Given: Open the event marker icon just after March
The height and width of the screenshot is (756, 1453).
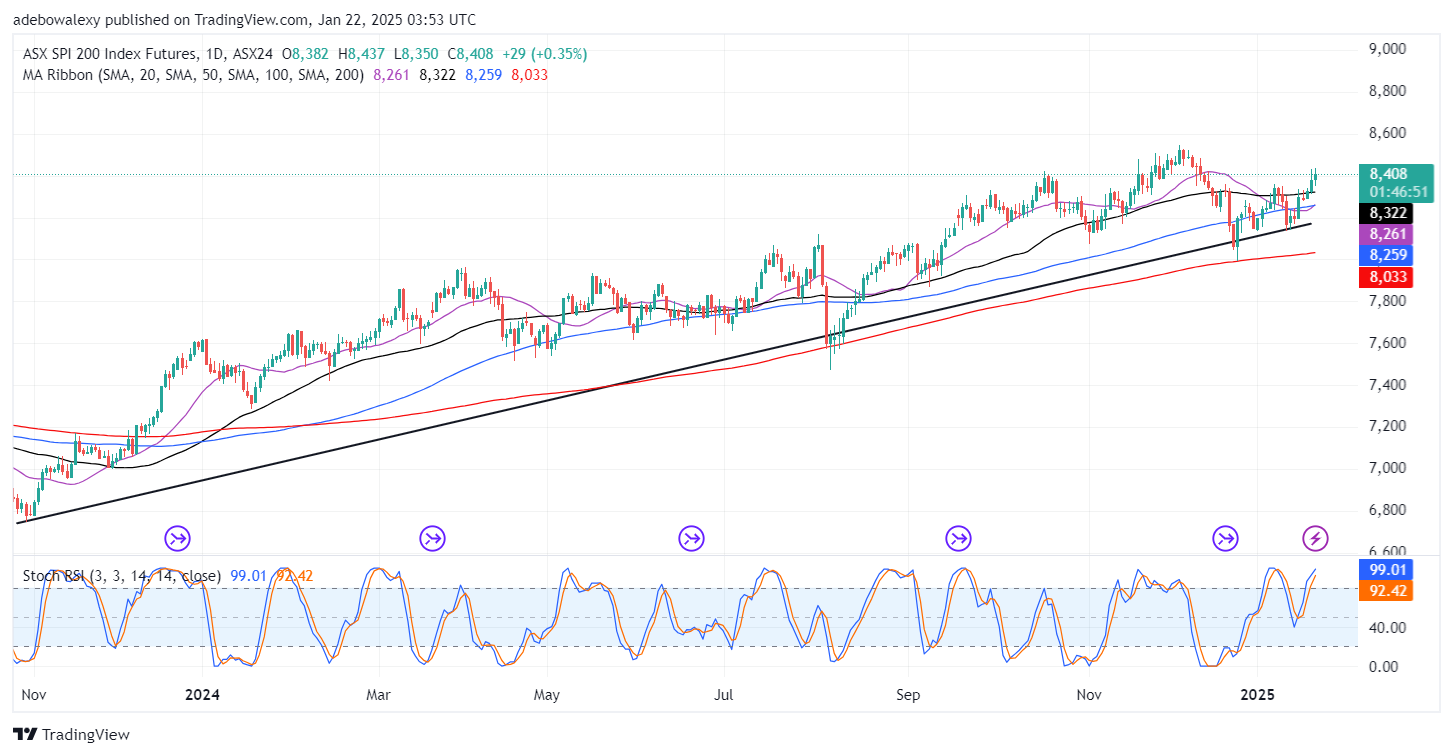Looking at the screenshot, I should (432, 539).
